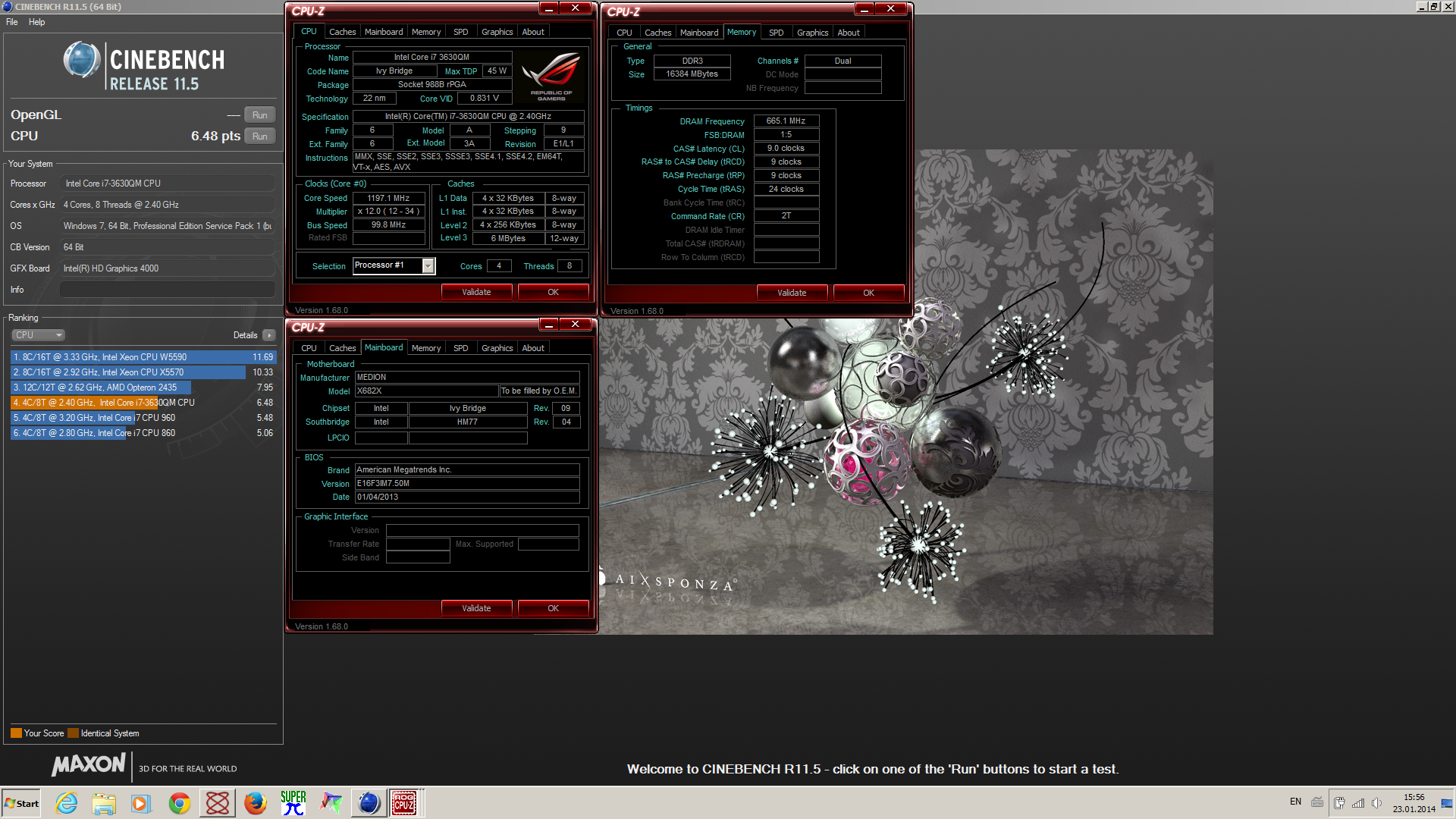Launch SuperPi from the taskbar
The image size is (1456, 819).
click(x=293, y=803)
